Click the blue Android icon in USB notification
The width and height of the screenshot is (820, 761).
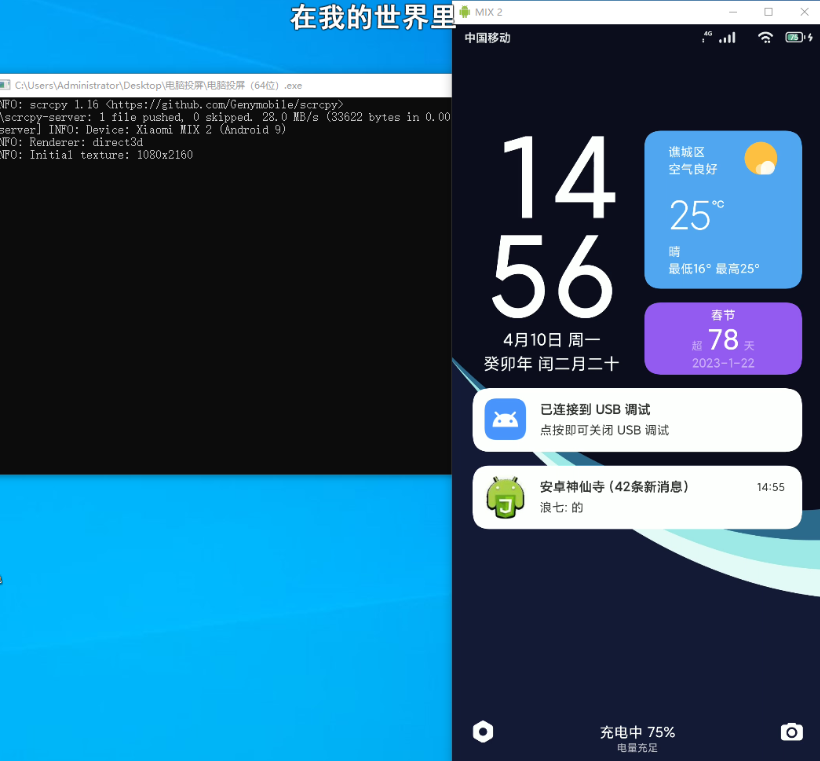pos(505,419)
